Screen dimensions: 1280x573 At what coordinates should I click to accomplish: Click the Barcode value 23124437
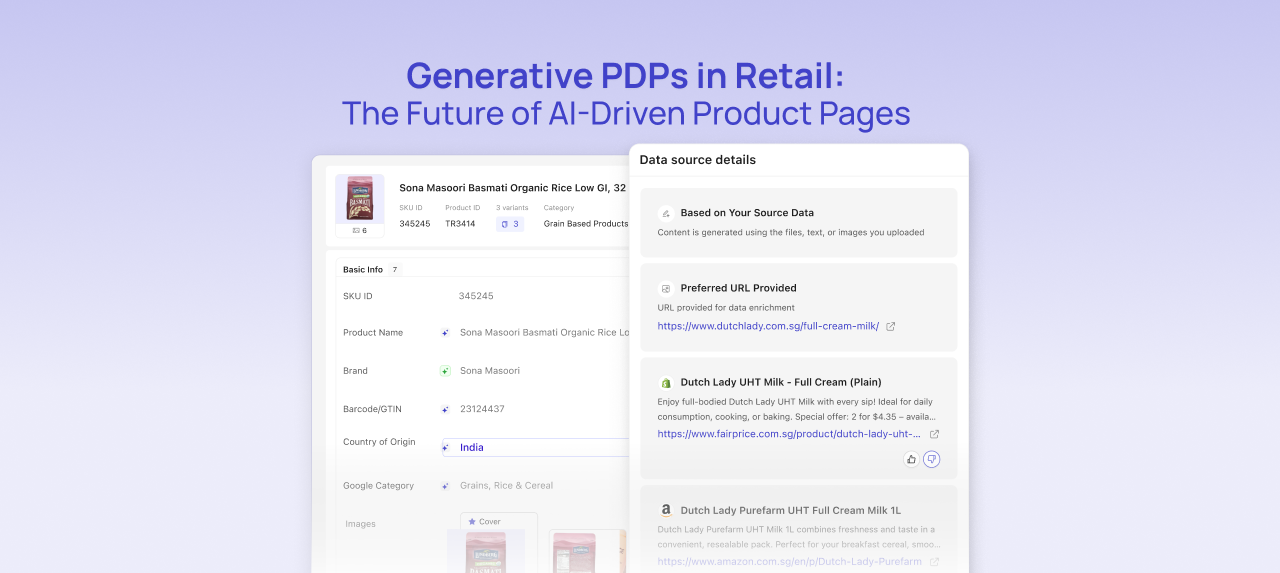[482, 409]
